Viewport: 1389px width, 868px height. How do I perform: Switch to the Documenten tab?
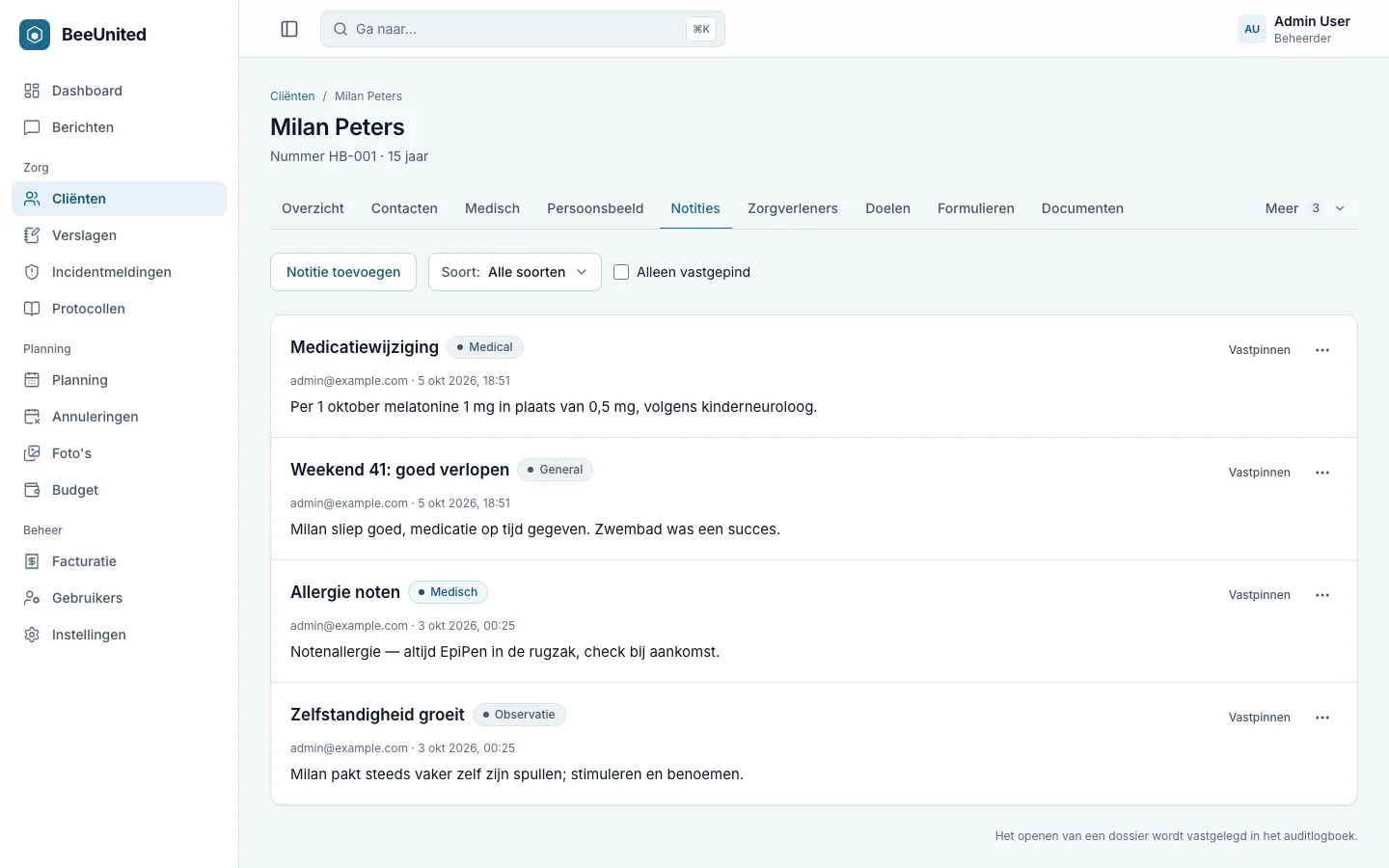tap(1082, 208)
